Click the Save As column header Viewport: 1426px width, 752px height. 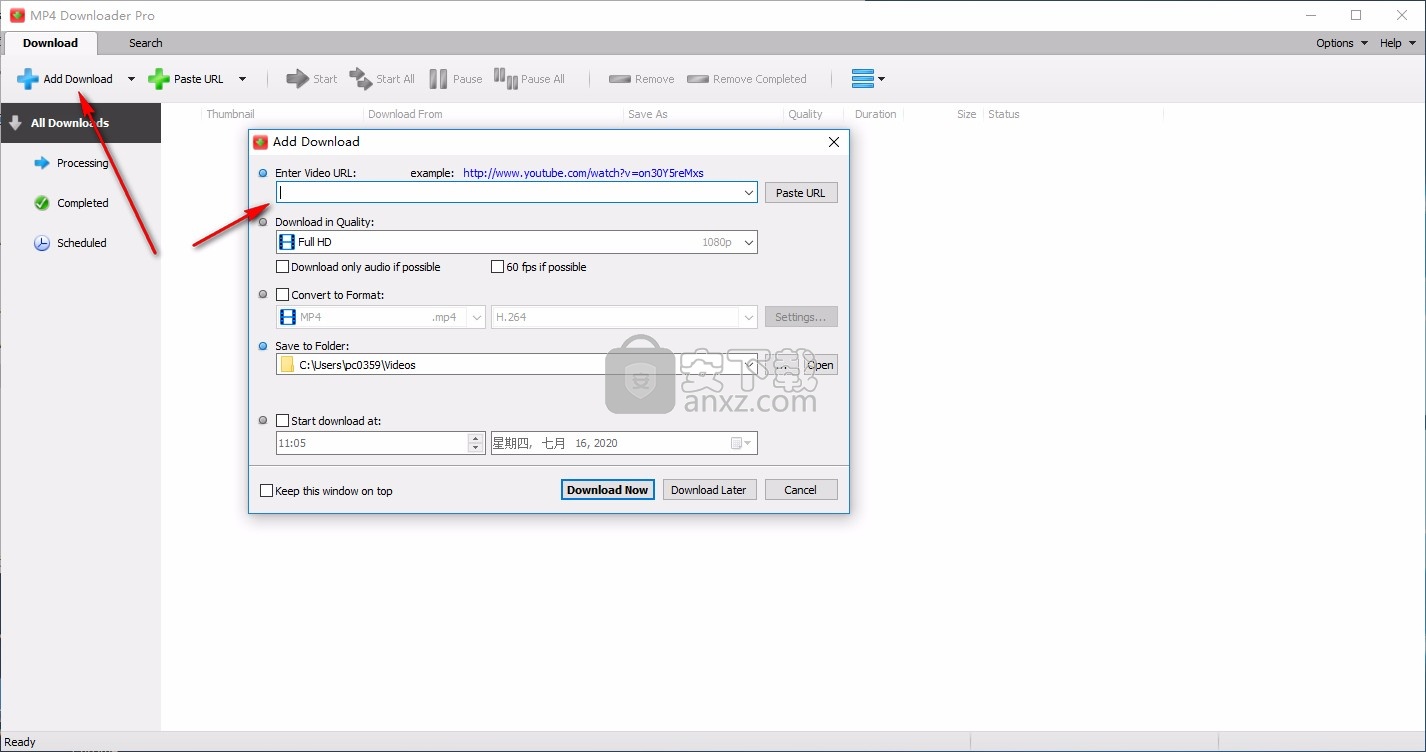coord(648,114)
